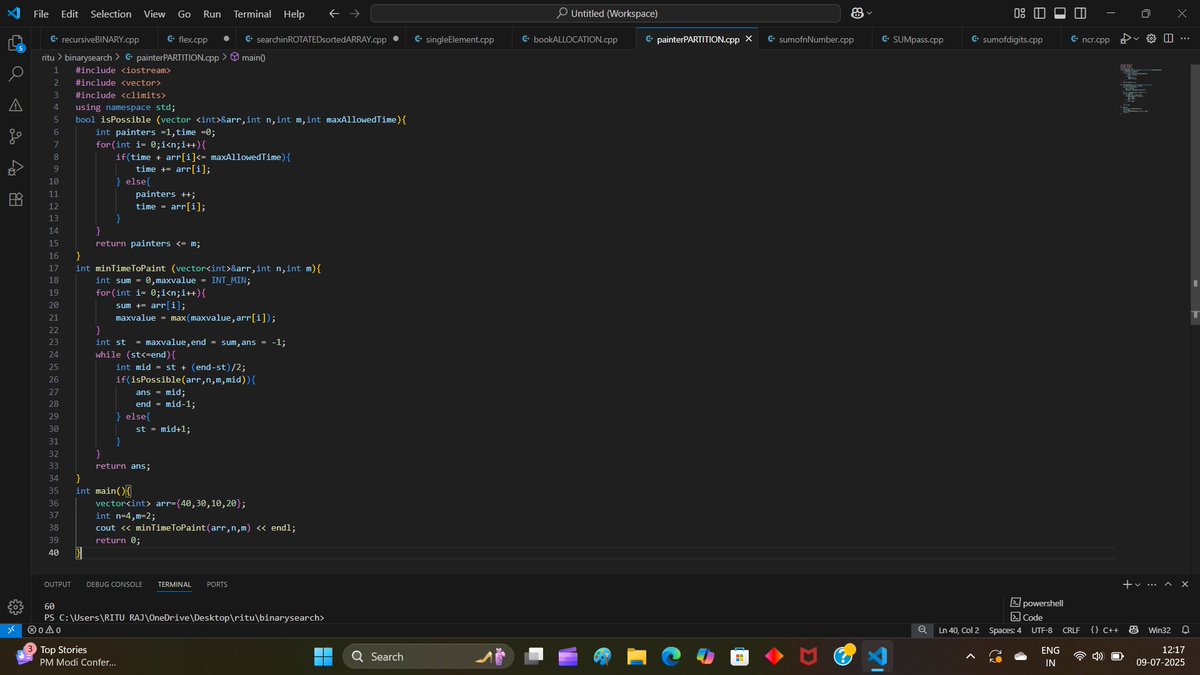Click 'binarysearch' in the breadcrumb
The width and height of the screenshot is (1200, 675).
pyautogui.click(x=90, y=57)
